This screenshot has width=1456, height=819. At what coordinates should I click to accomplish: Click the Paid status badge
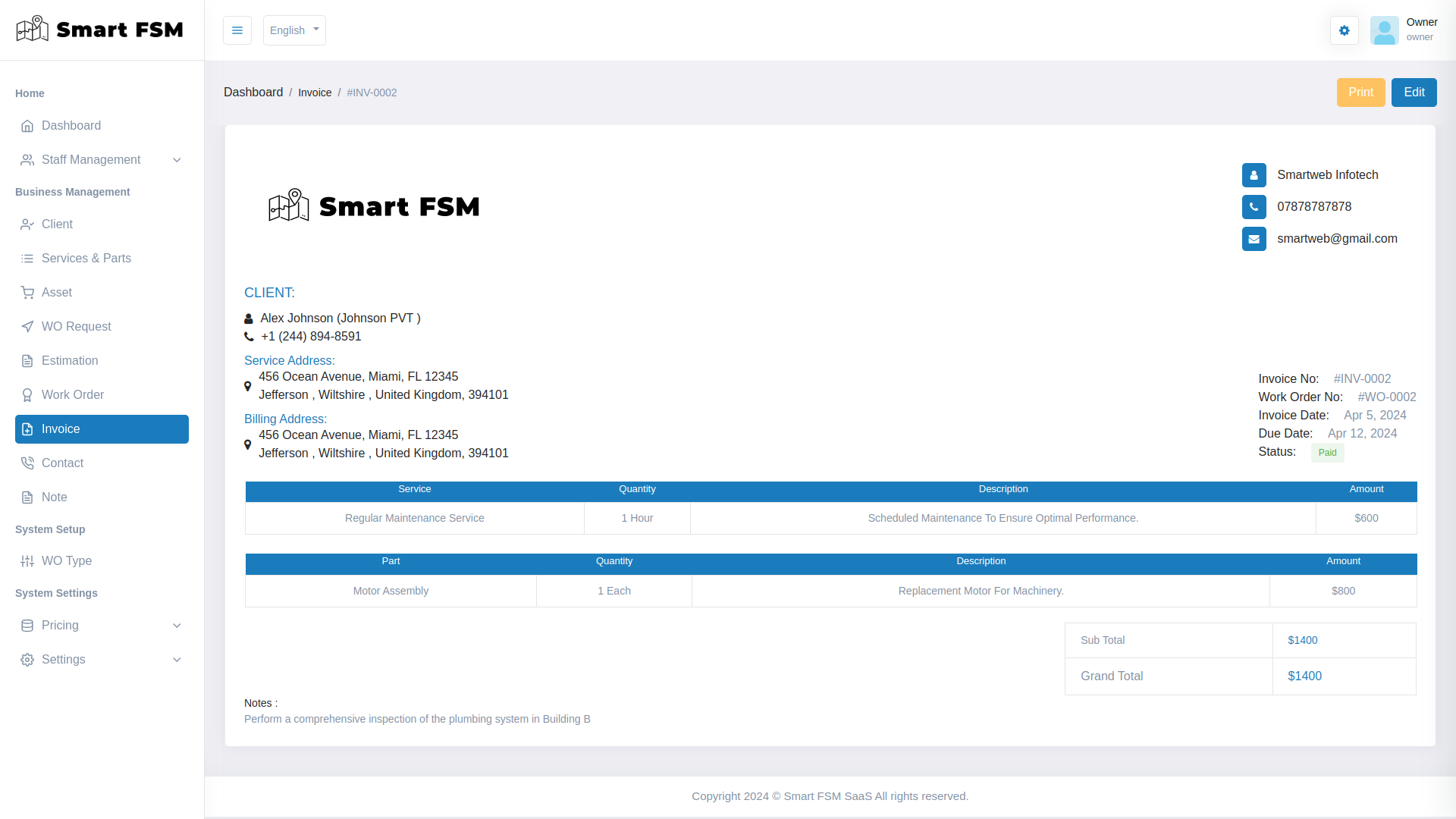click(1327, 452)
